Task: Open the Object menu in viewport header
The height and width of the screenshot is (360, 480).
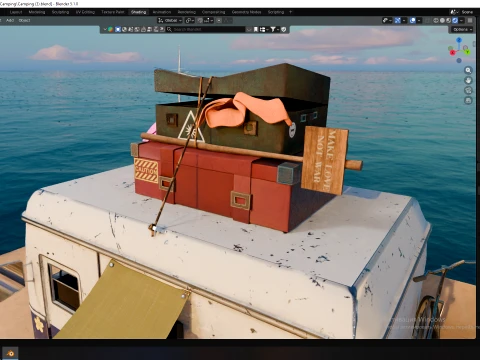Action: coord(24,20)
